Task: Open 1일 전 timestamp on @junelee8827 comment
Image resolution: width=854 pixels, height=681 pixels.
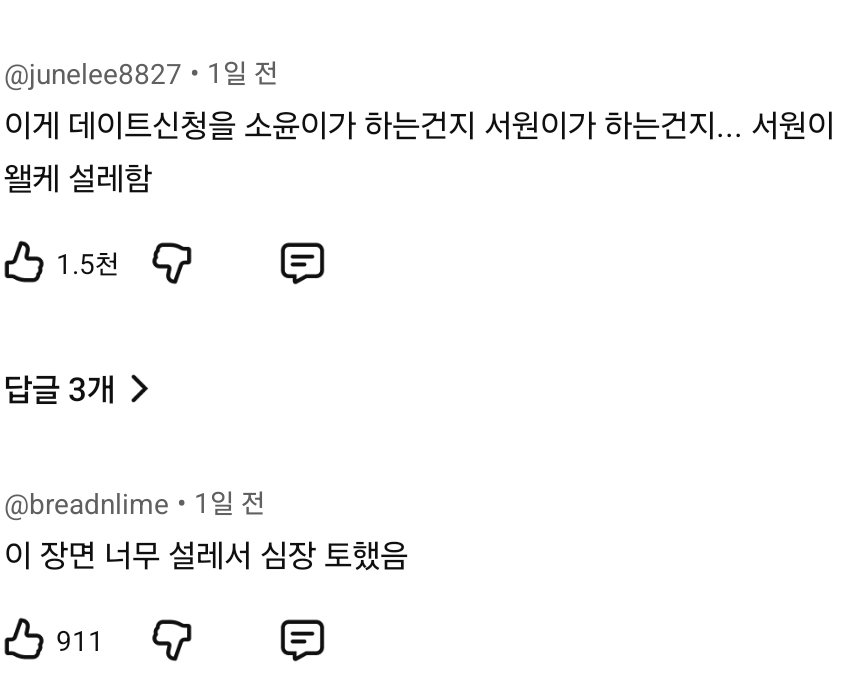Action: [x=242, y=74]
